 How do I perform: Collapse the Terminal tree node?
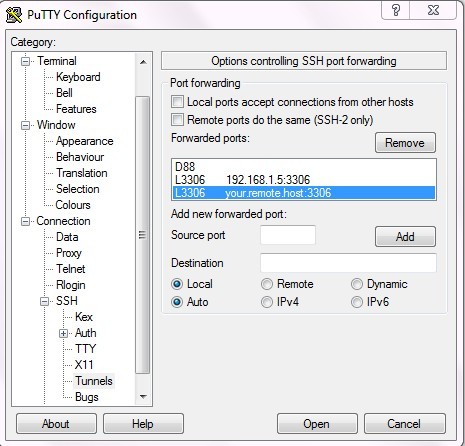[25, 61]
